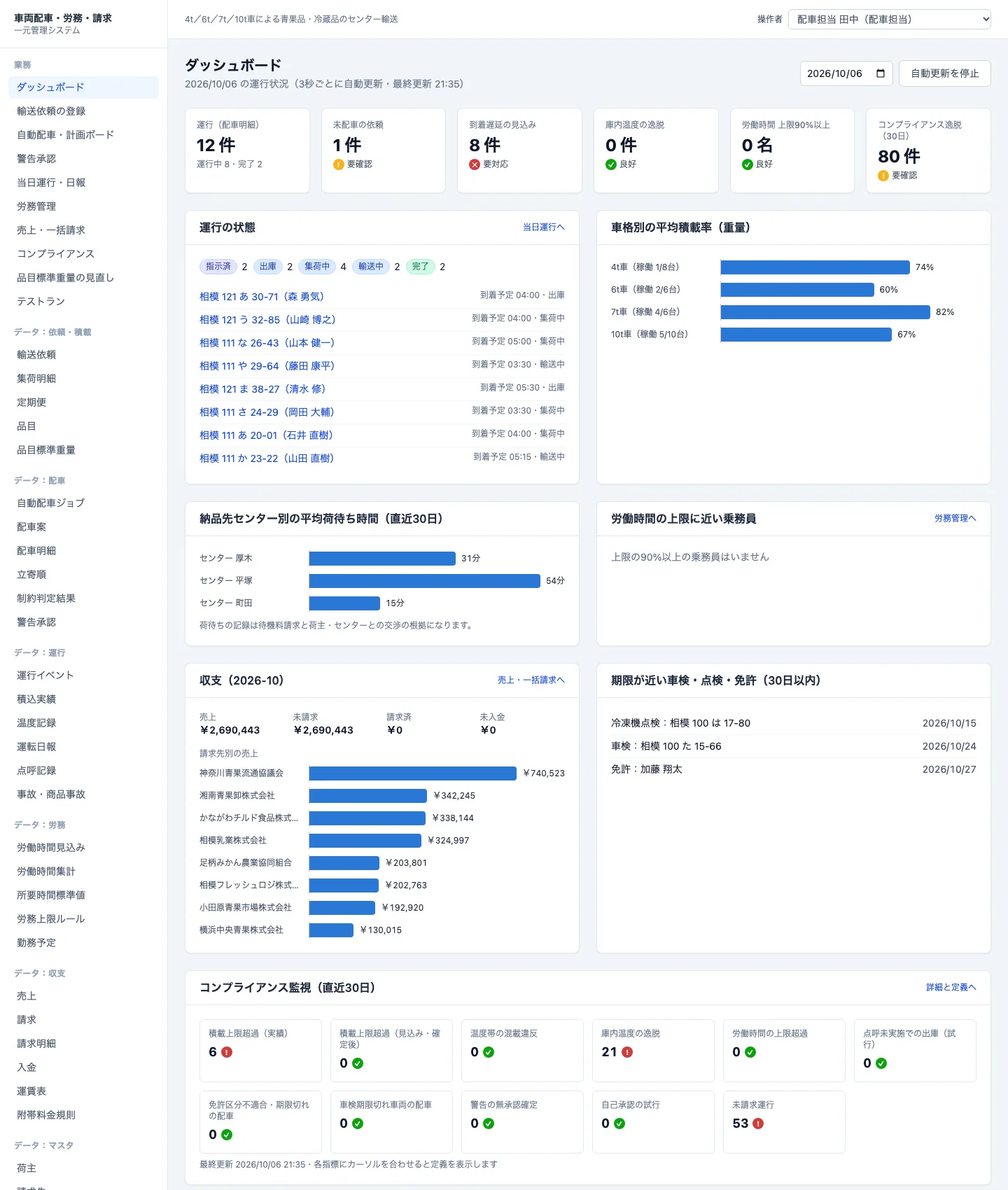Click the green check in 点呼未実施での出庫 tile
The image size is (1008, 1190).
point(881,1063)
